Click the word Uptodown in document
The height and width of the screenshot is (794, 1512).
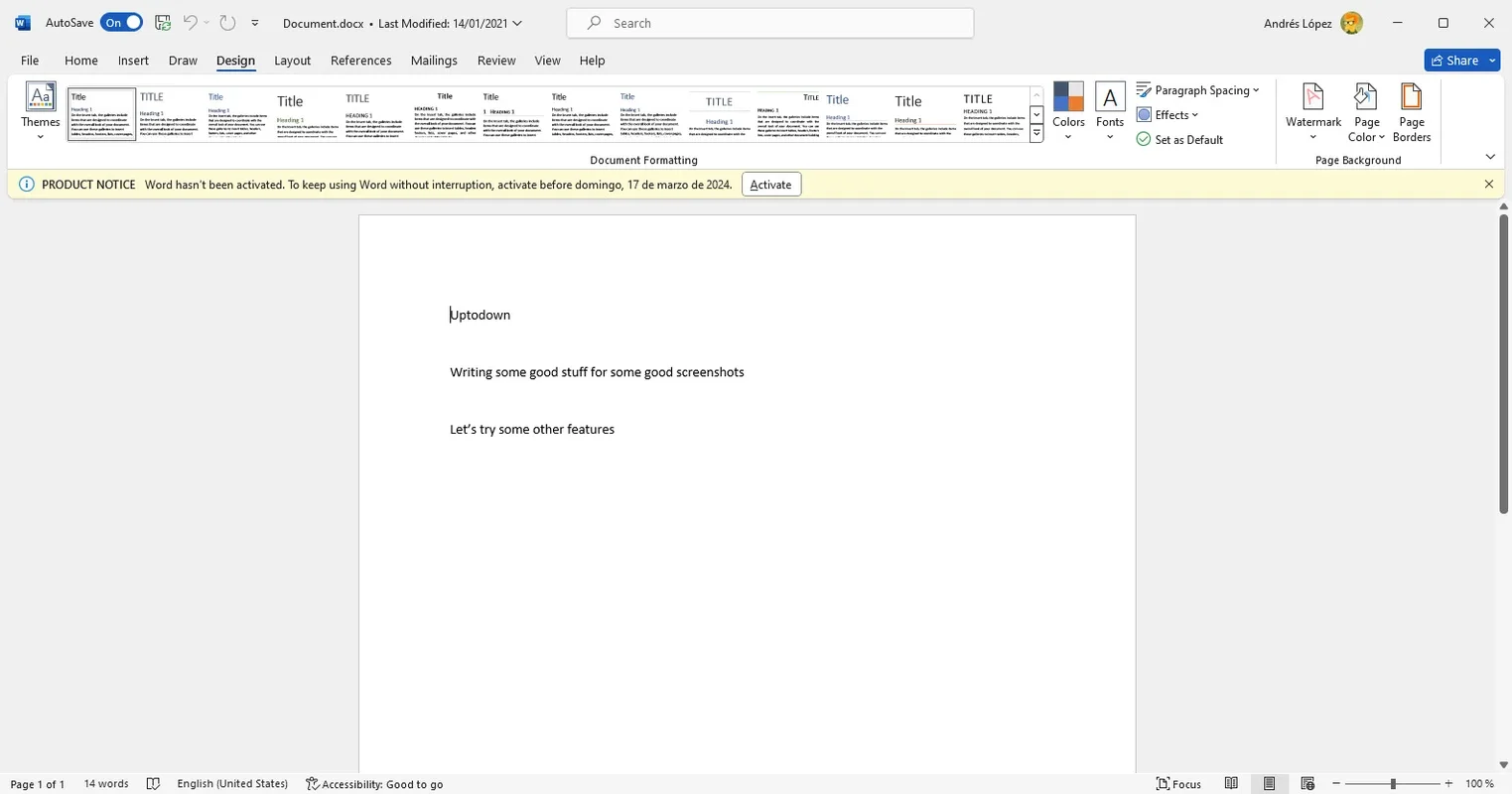tap(481, 315)
